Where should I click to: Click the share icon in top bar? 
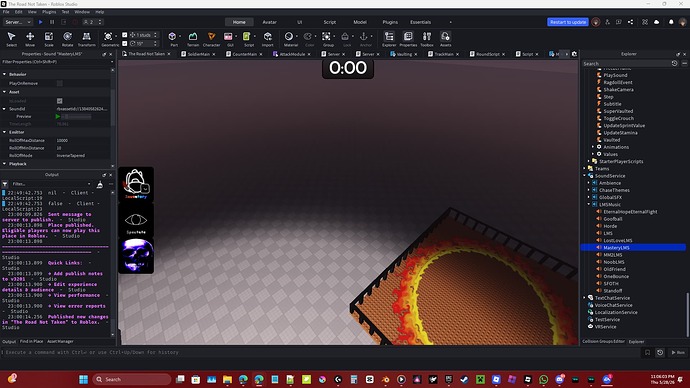pos(631,22)
